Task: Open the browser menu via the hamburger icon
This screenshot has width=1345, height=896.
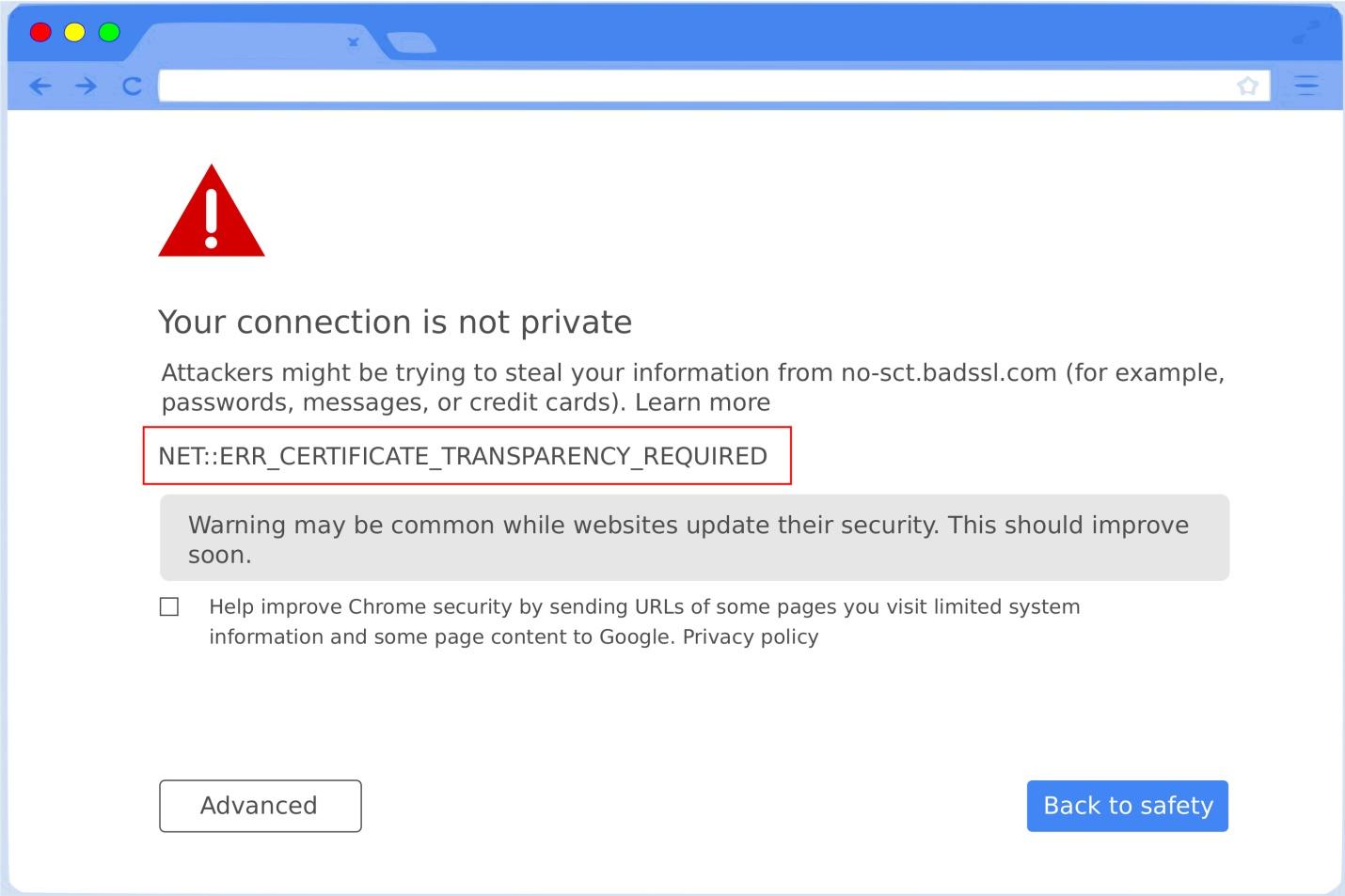Action: point(1306,86)
